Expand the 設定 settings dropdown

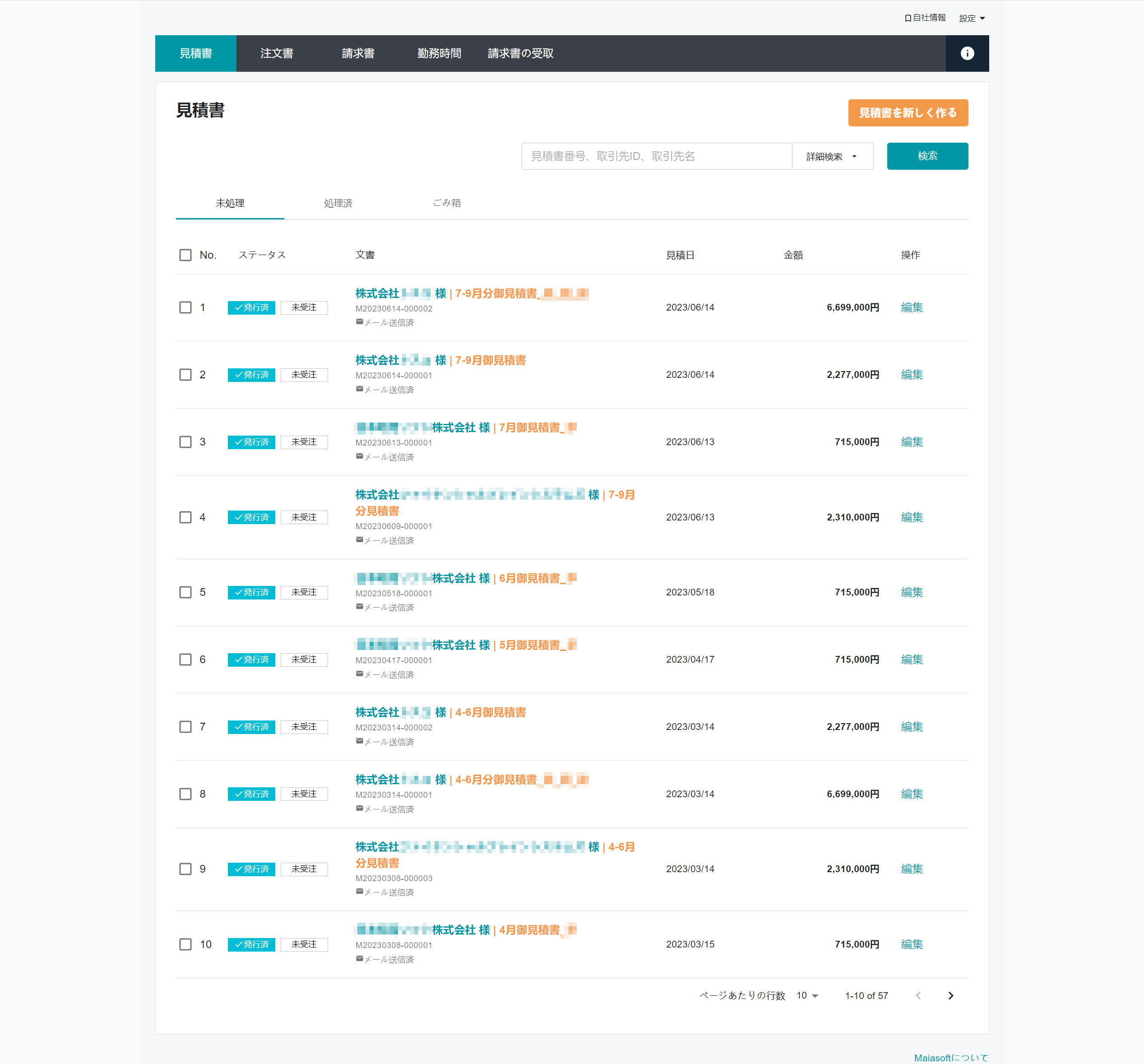pyautogui.click(x=972, y=19)
